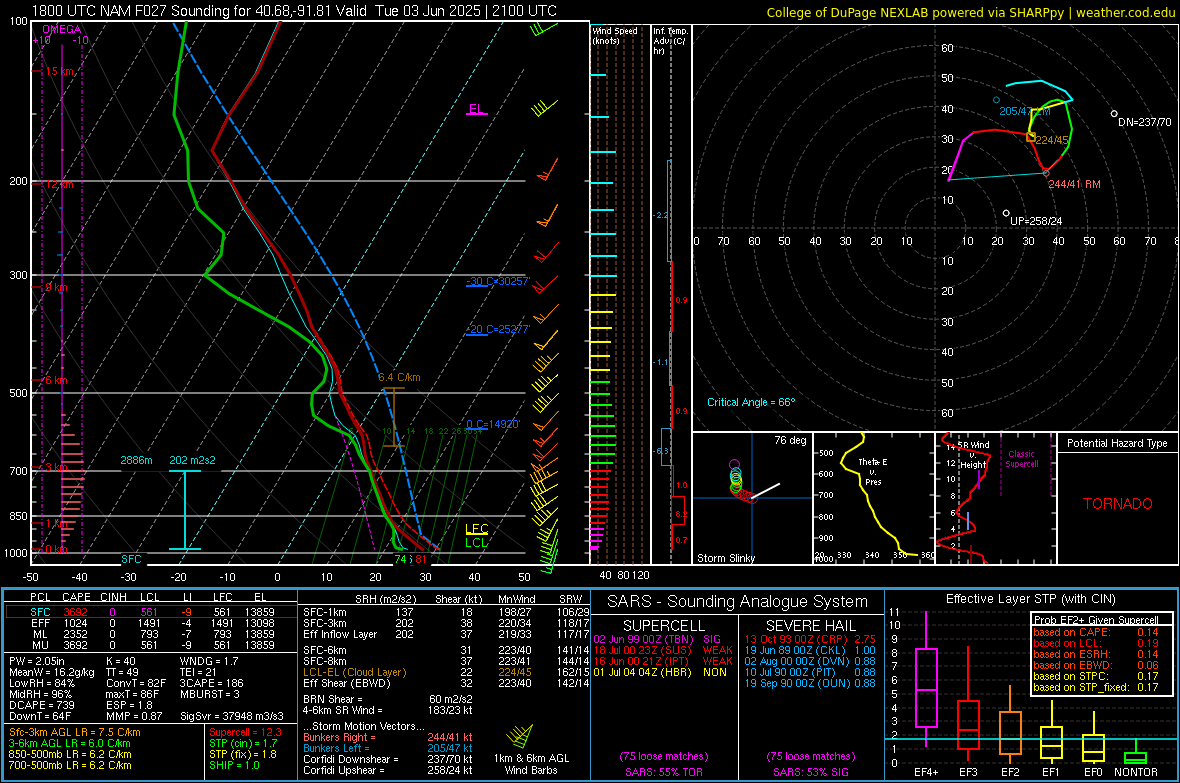The height and width of the screenshot is (783, 1180).
Task: Click the SARS: 55% TOR text
Action: pyautogui.click(x=663, y=772)
